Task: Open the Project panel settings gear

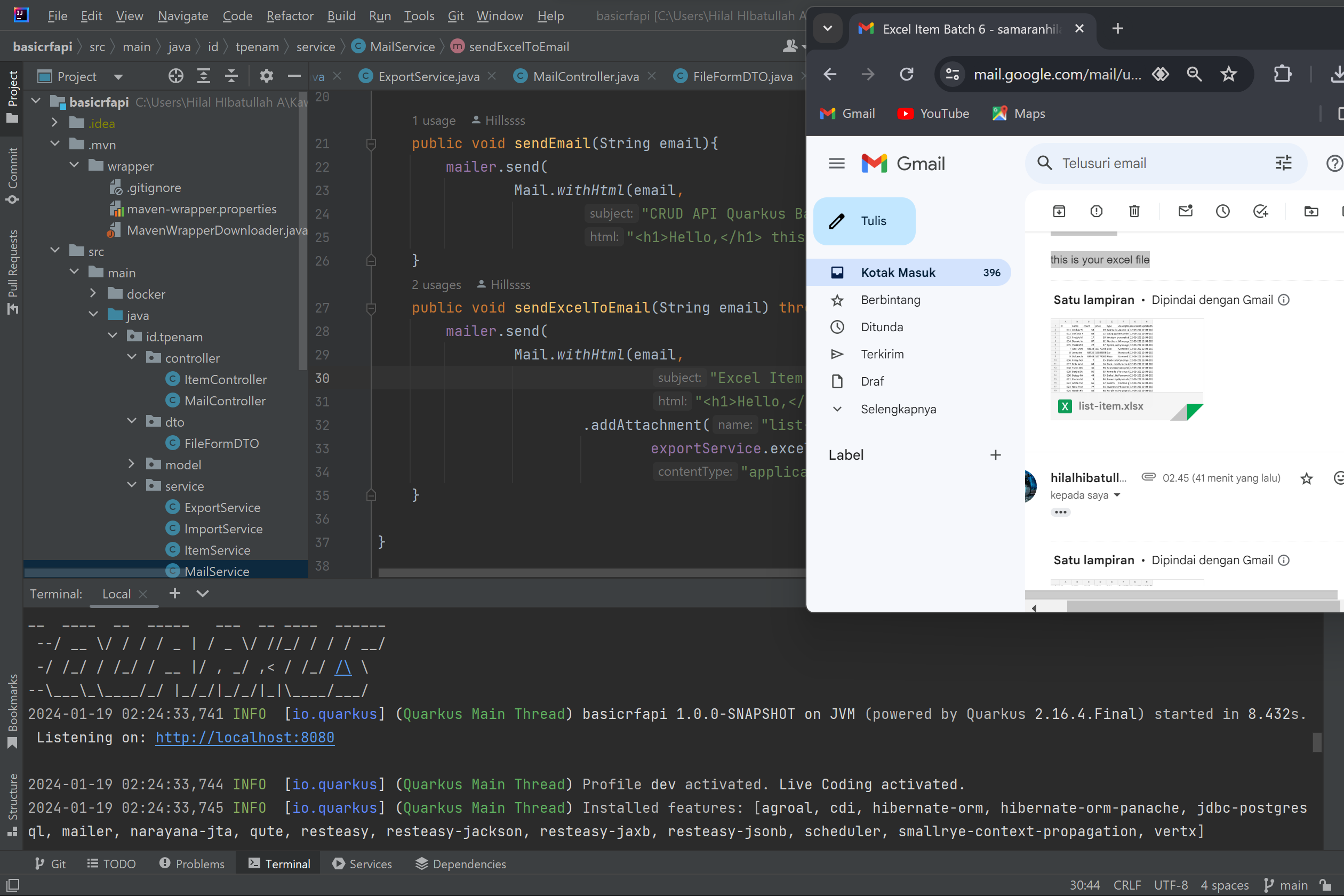Action: 266,76
